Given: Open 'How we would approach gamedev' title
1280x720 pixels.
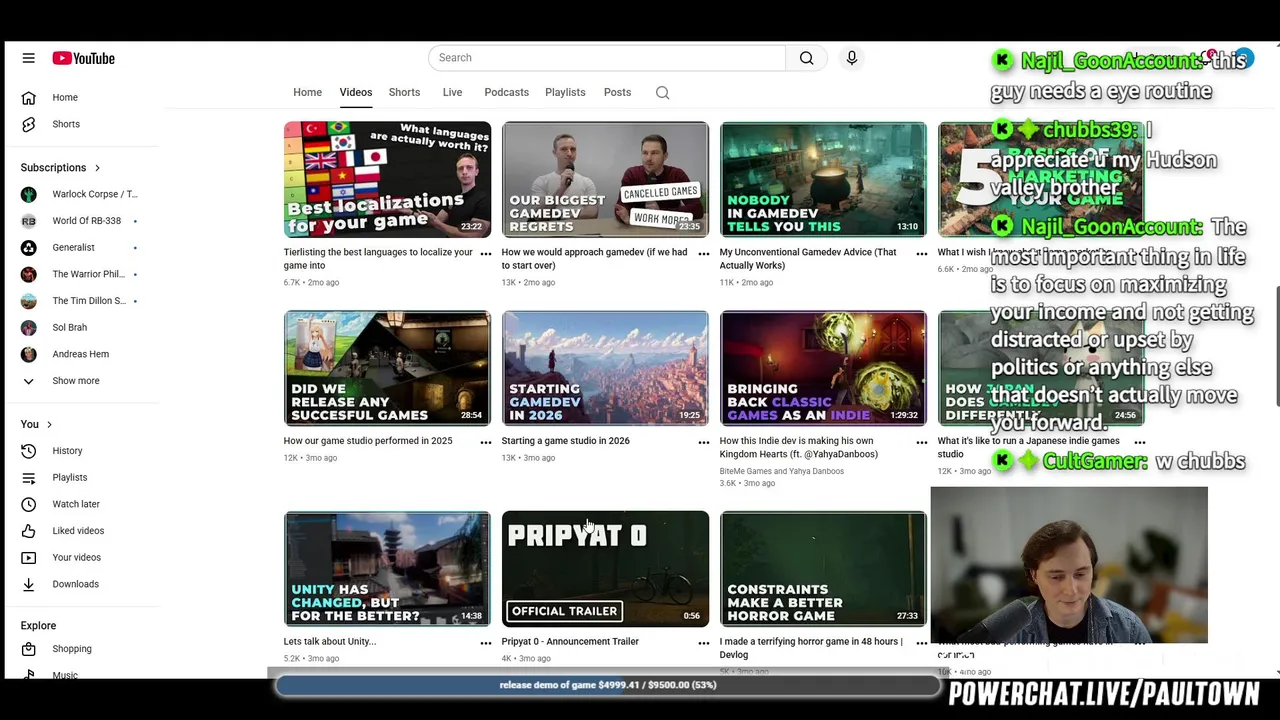Looking at the screenshot, I should click(x=594, y=259).
